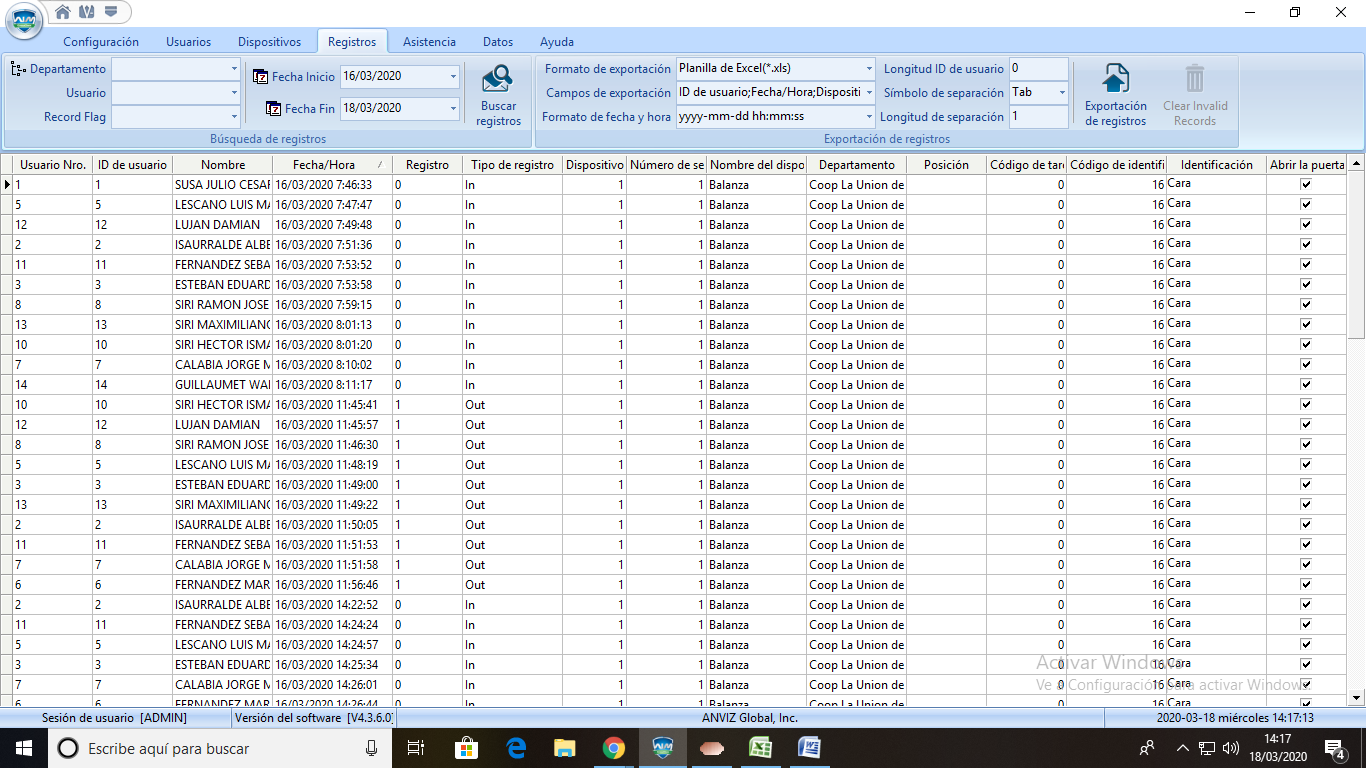Image resolution: width=1366 pixels, height=768 pixels.
Task: Open the Fecha Fin date dropdown
Action: (453, 108)
